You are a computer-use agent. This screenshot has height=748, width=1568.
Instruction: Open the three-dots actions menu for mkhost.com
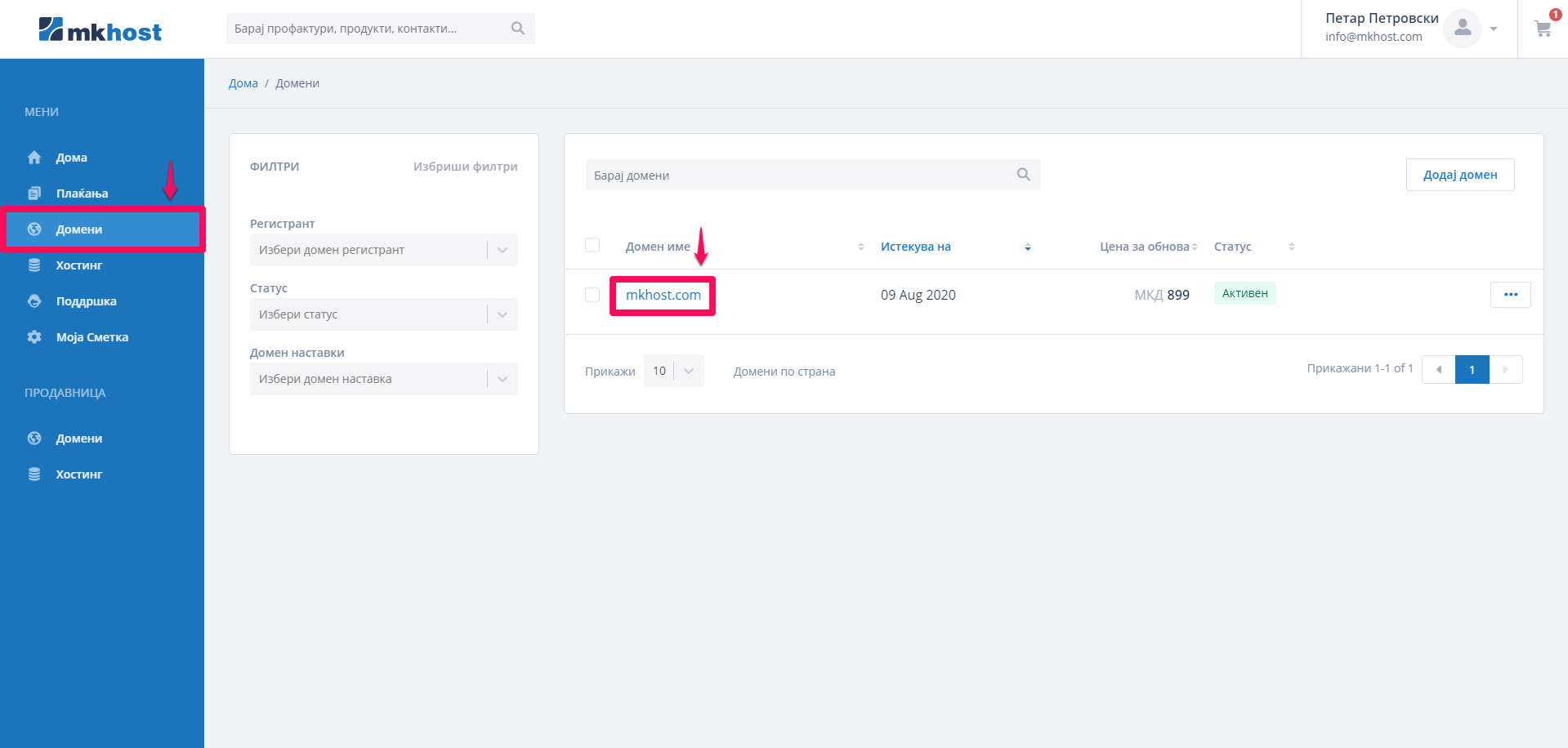pos(1510,295)
